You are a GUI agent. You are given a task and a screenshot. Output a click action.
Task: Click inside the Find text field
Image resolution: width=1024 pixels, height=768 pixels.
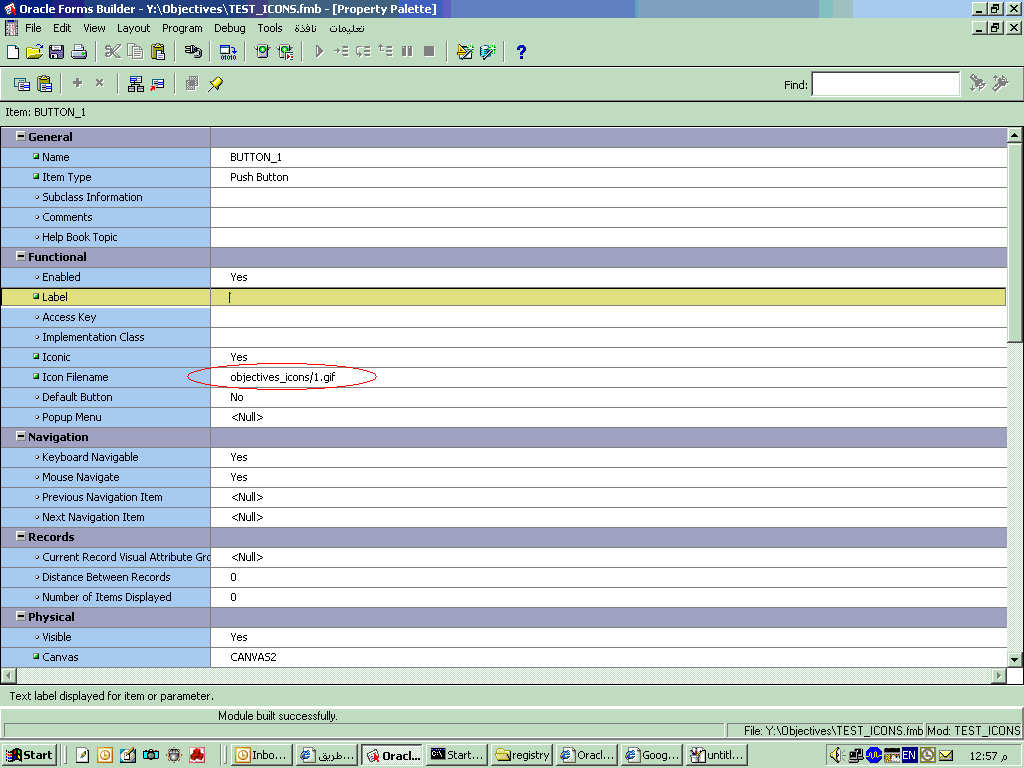click(885, 85)
